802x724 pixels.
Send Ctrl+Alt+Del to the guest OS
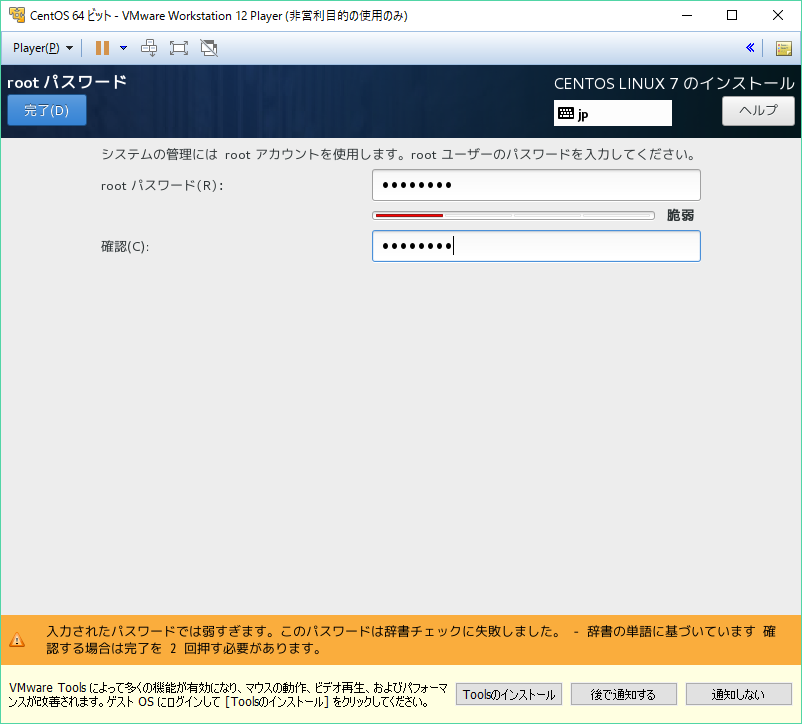click(148, 47)
